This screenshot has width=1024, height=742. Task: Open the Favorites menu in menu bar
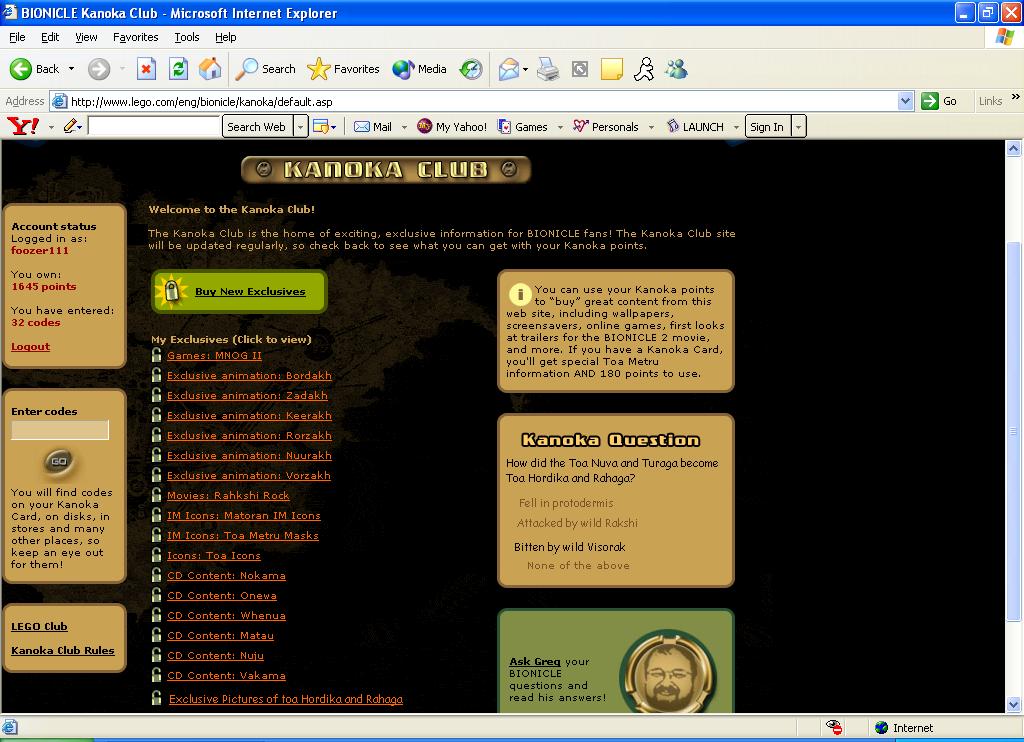135,37
